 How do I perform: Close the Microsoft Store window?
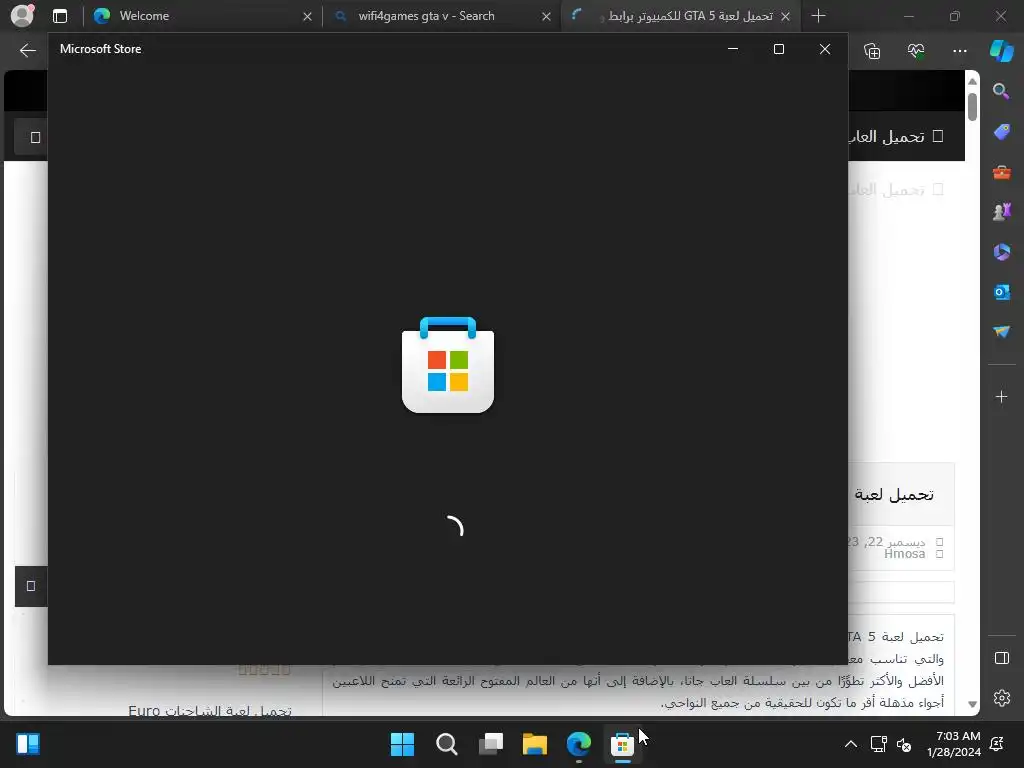[x=825, y=49]
